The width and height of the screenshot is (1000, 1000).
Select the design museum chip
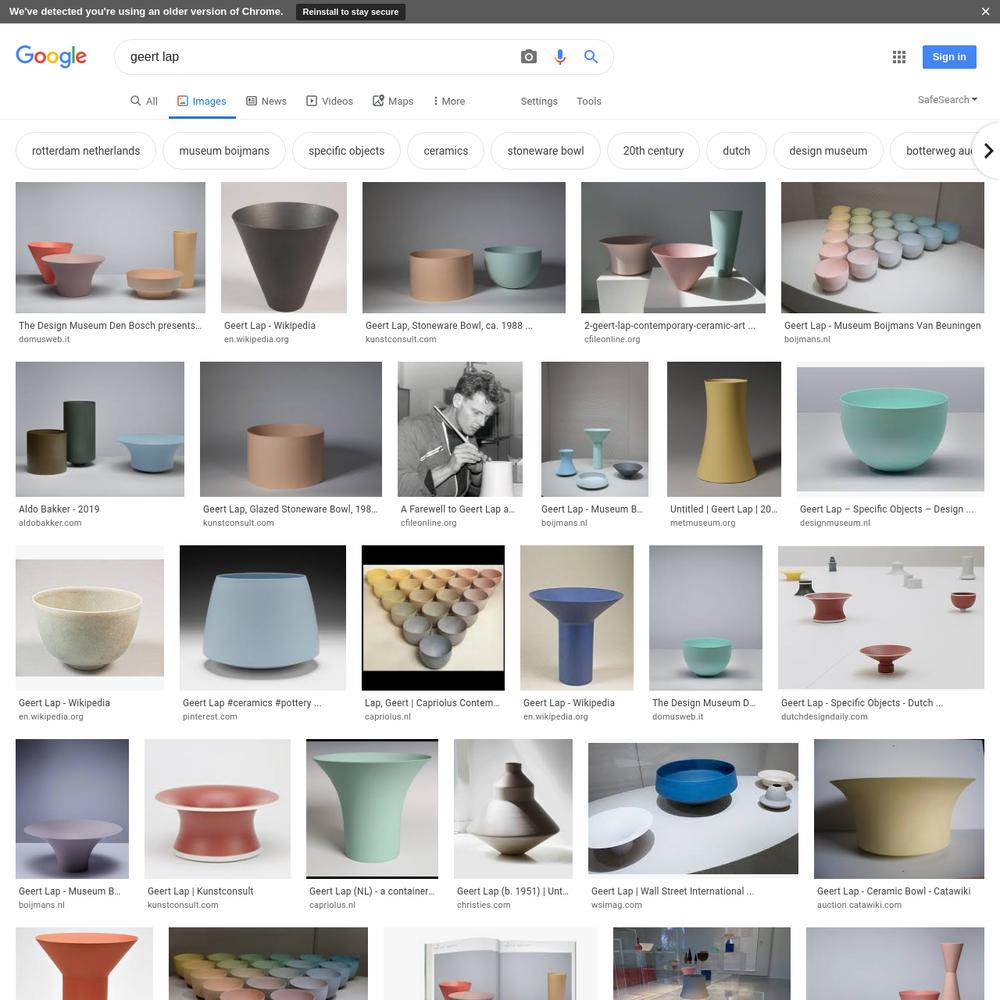pos(828,151)
